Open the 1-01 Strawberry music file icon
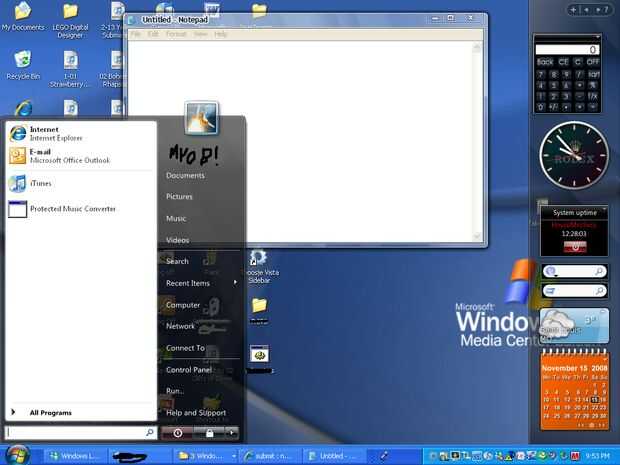The width and height of the screenshot is (620, 465). pos(70,70)
